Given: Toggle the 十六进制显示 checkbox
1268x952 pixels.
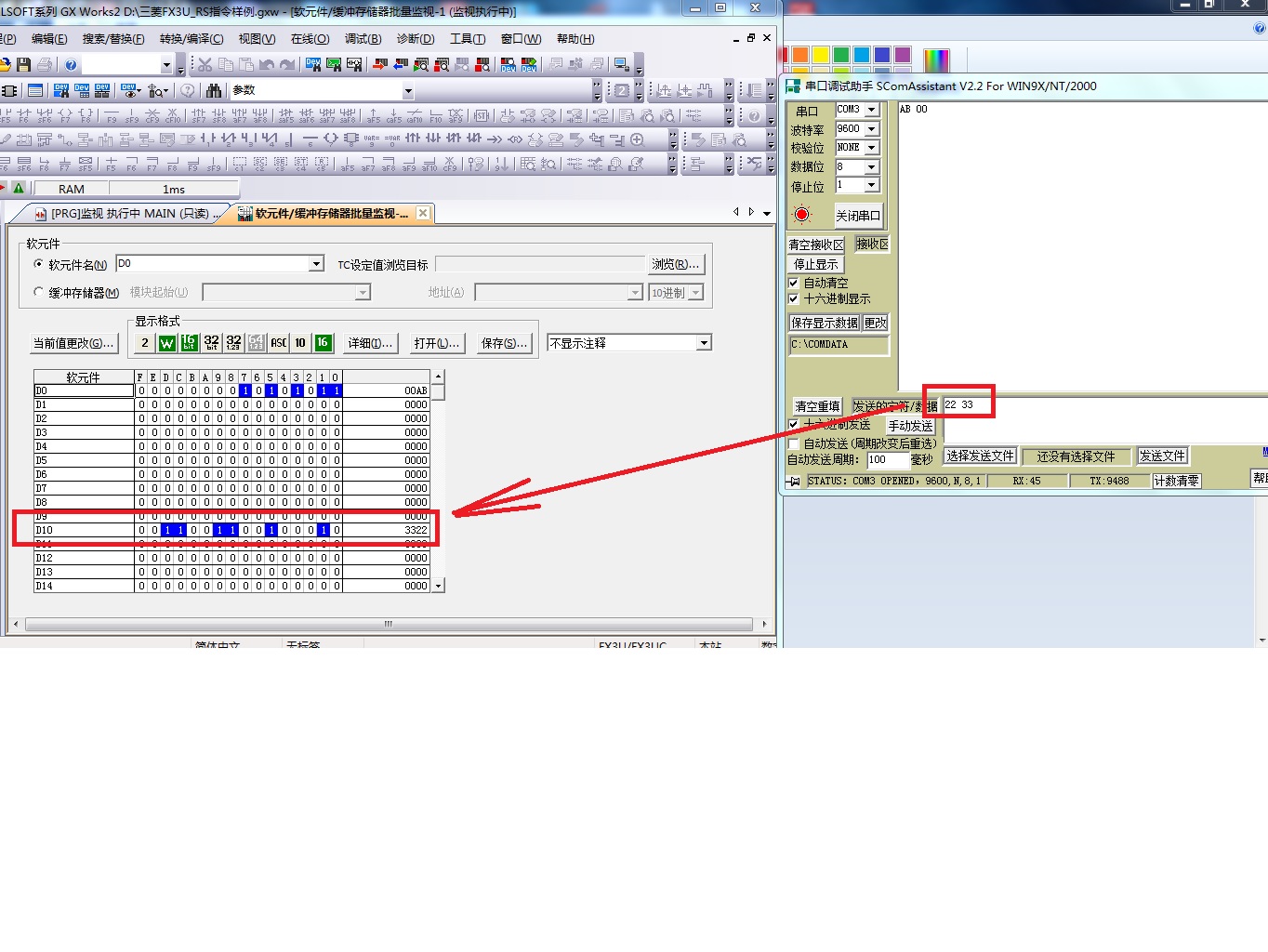Looking at the screenshot, I should (x=794, y=298).
